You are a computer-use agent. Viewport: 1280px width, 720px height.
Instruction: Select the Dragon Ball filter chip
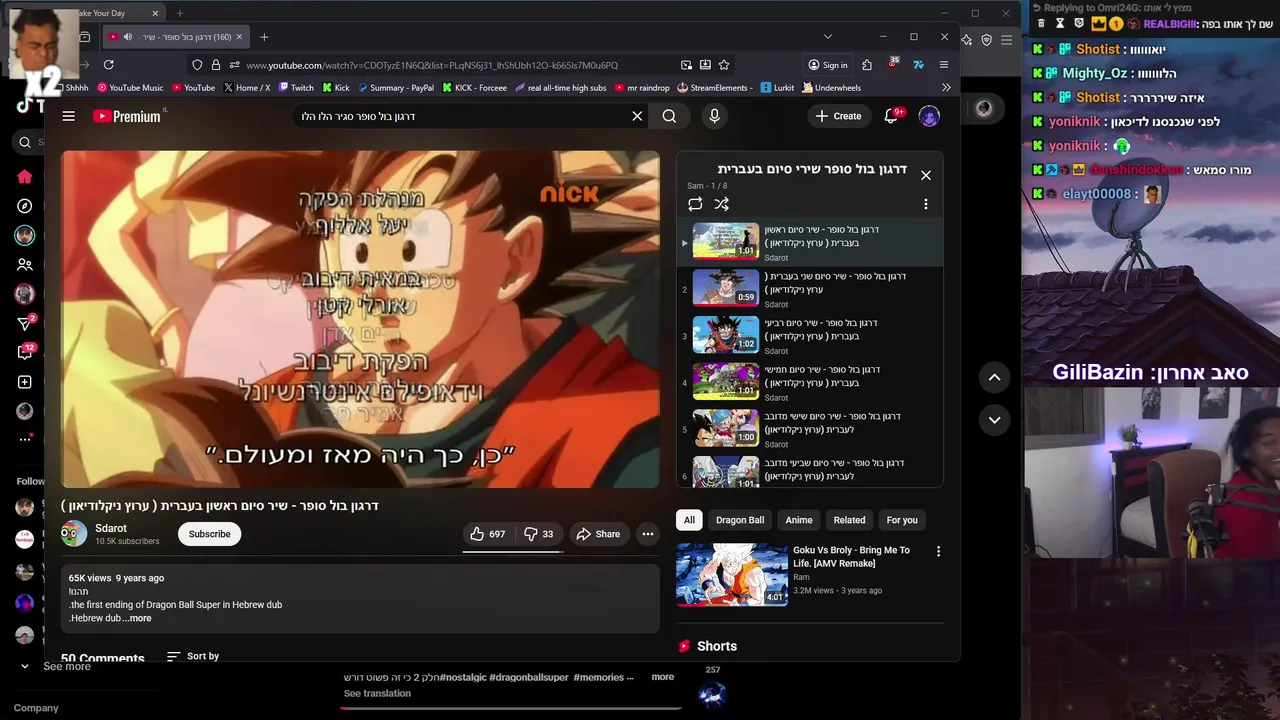(x=740, y=520)
